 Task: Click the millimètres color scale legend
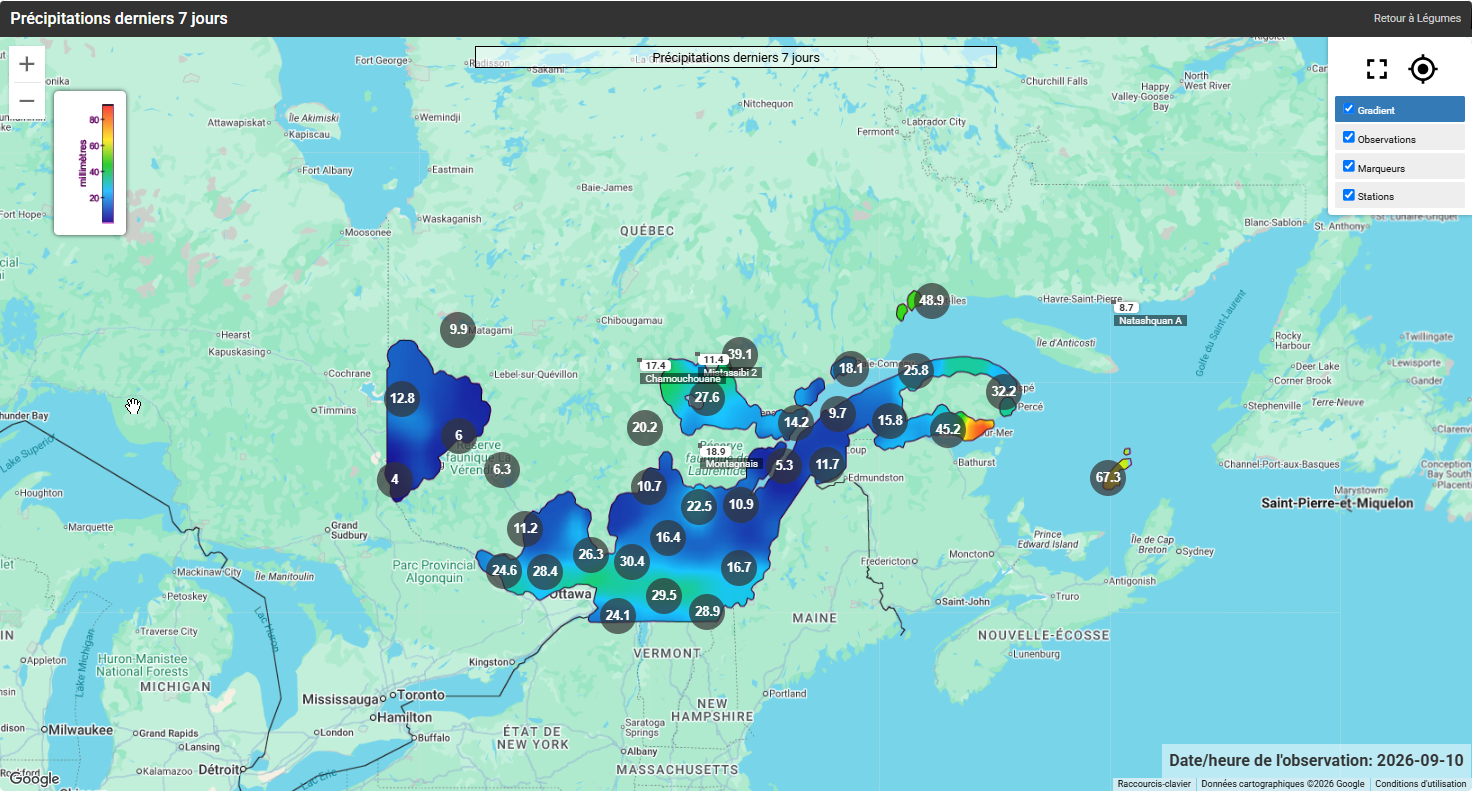[90, 163]
